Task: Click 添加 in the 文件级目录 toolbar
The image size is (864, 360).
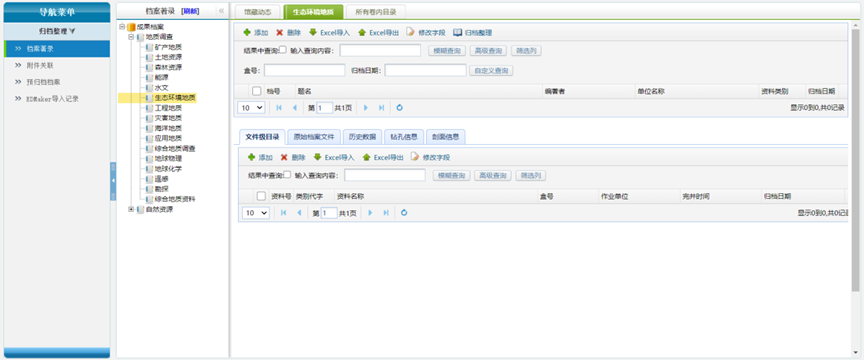Action: tap(260, 157)
